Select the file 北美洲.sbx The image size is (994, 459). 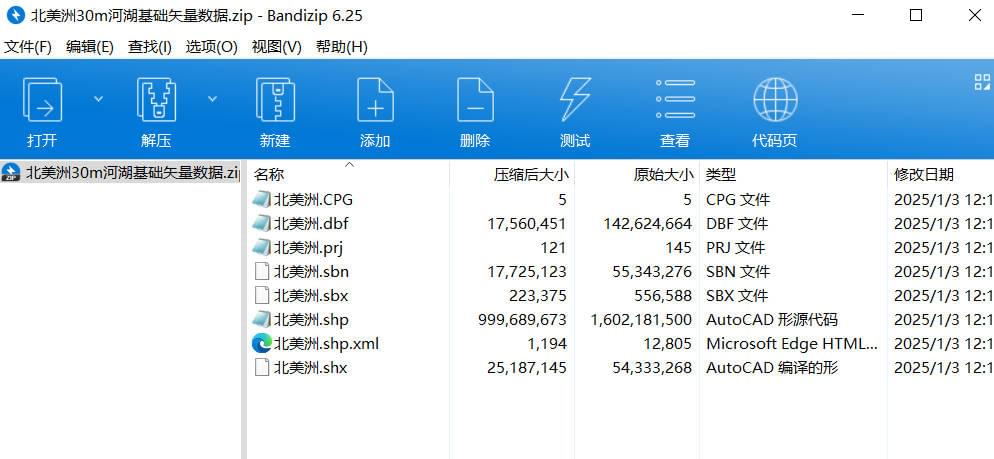point(311,296)
